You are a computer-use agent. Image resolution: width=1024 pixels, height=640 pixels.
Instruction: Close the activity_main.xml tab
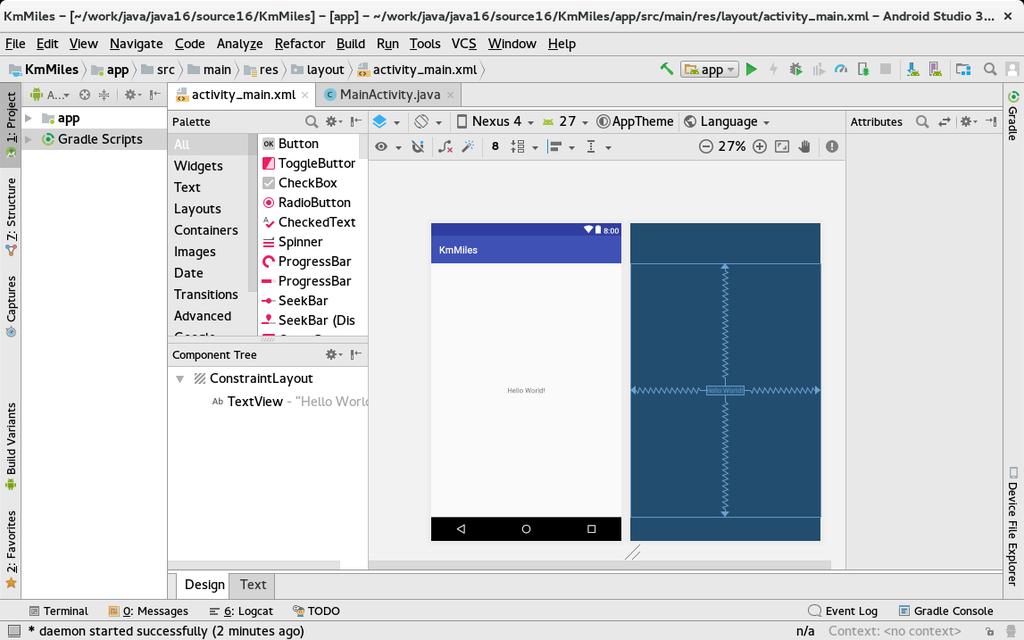pos(304,95)
